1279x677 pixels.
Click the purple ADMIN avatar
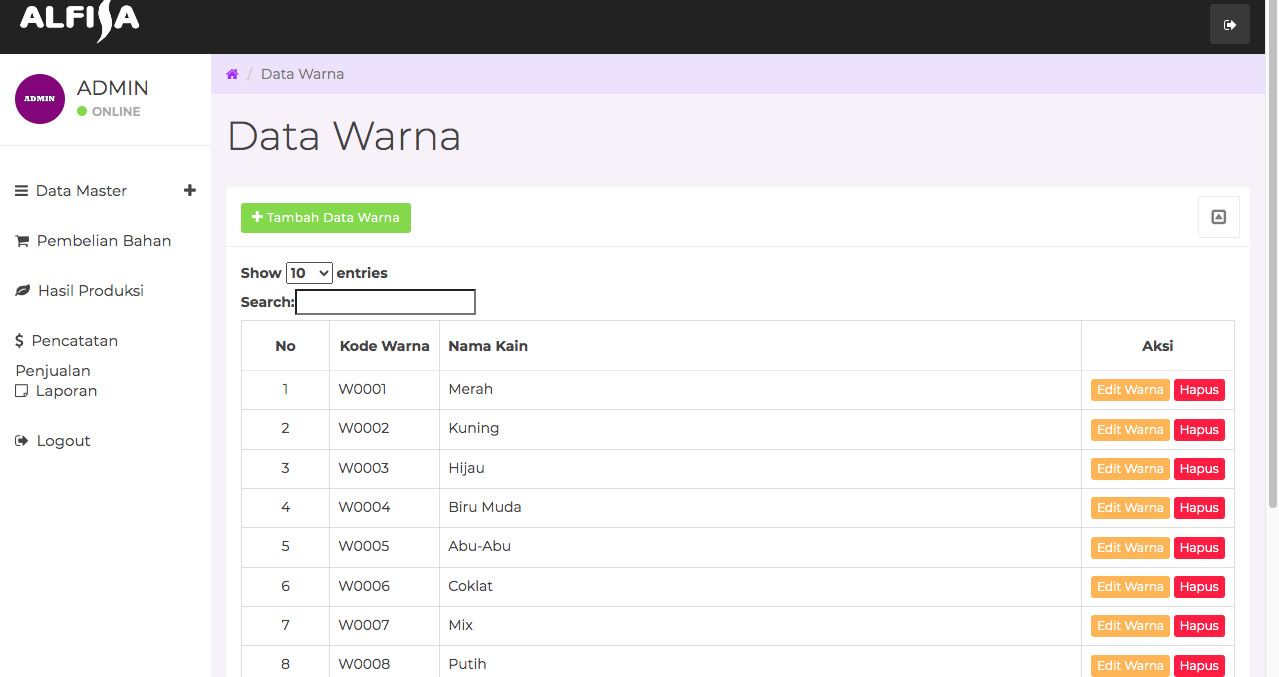click(40, 99)
